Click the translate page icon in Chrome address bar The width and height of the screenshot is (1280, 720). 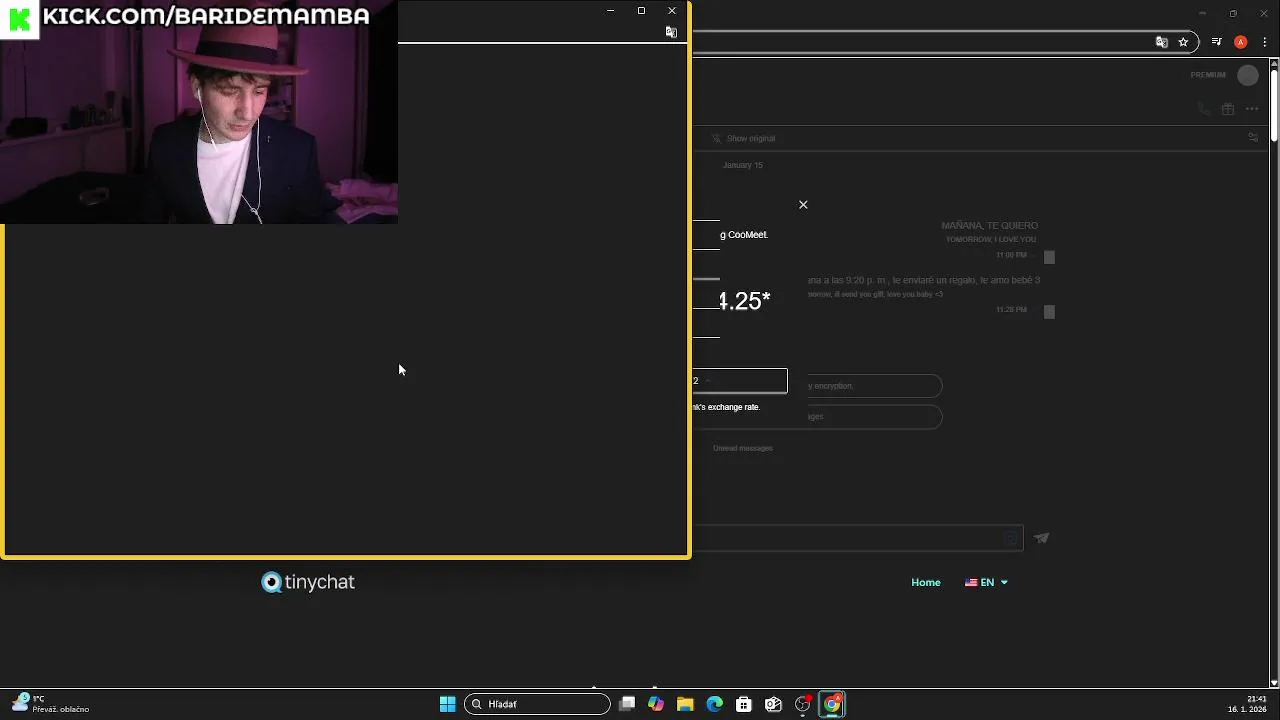click(1161, 42)
